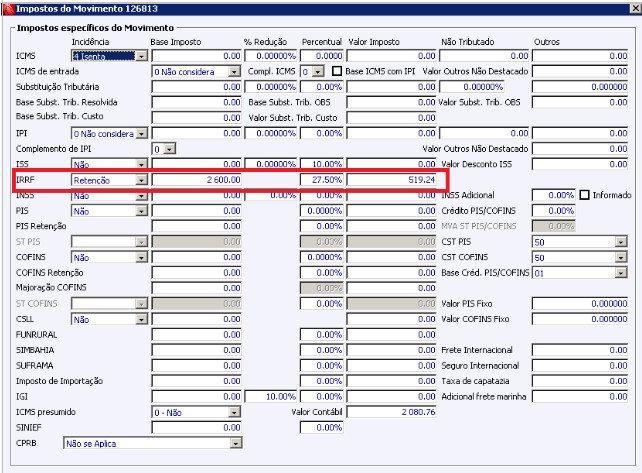Open the CSLL incidence dropdown
Viewport: 642px width, 473px height.
[x=142, y=319]
